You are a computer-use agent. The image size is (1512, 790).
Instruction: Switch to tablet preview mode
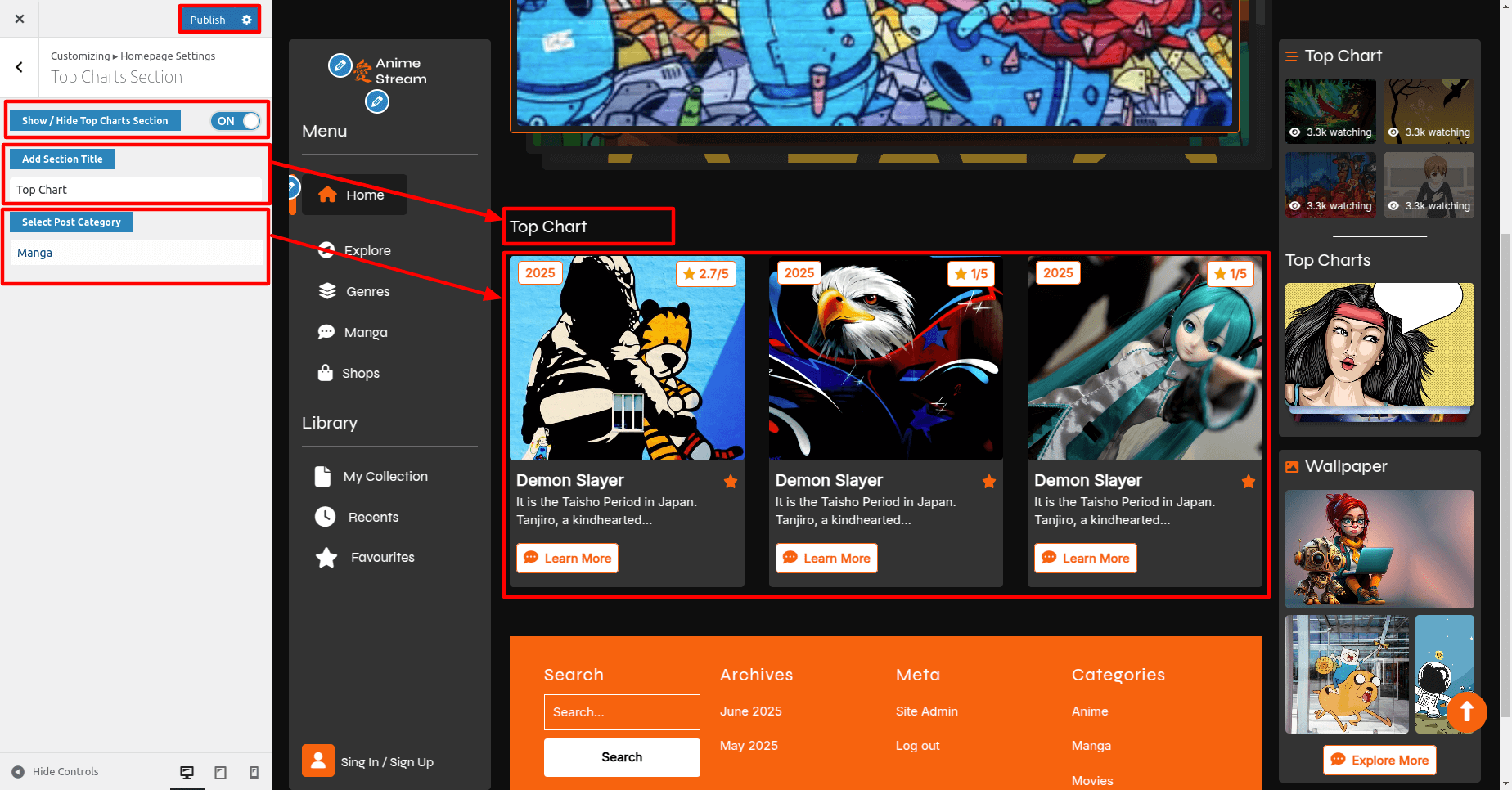click(220, 772)
